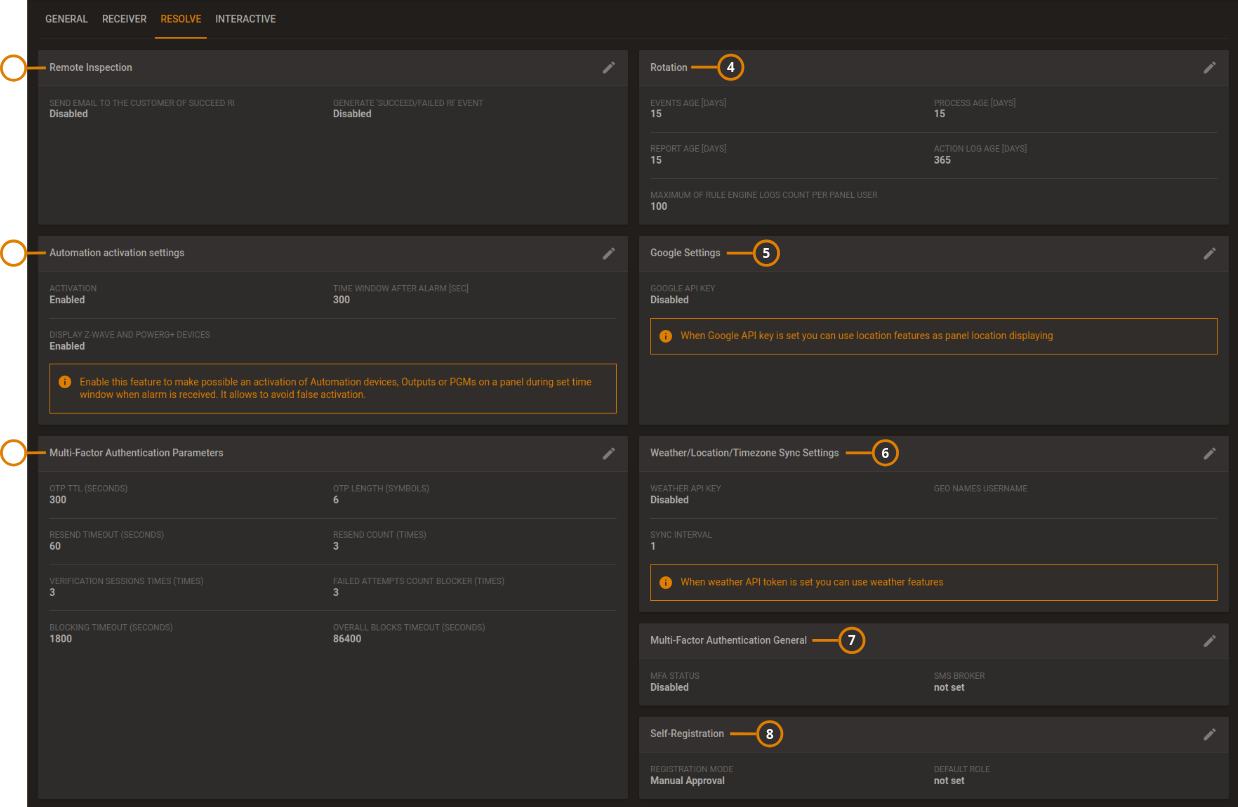The height and width of the screenshot is (807, 1238).
Task: Click the active RESOLVE tab
Action: click(180, 18)
